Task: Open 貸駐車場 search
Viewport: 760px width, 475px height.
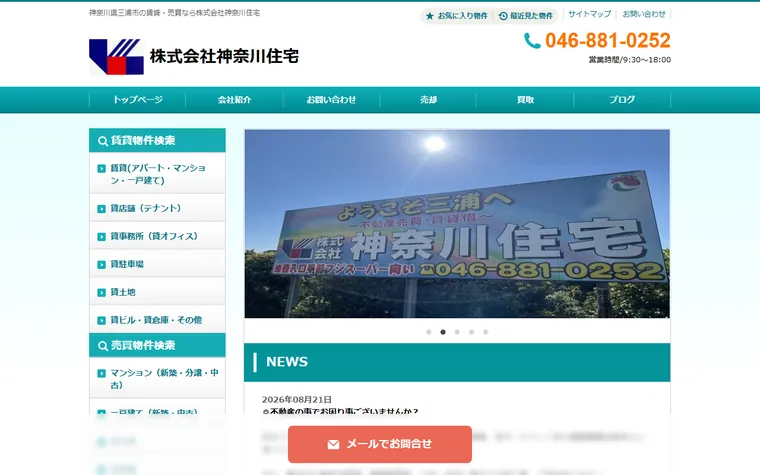Action: pyautogui.click(x=157, y=264)
